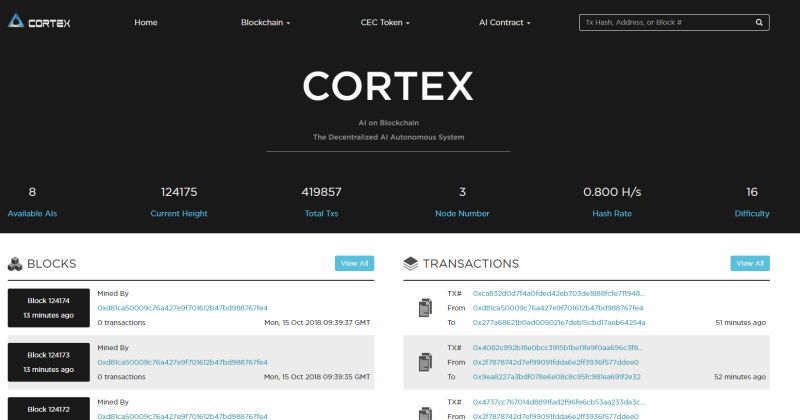
Task: Click the Hash Rate label
Action: coord(612,213)
